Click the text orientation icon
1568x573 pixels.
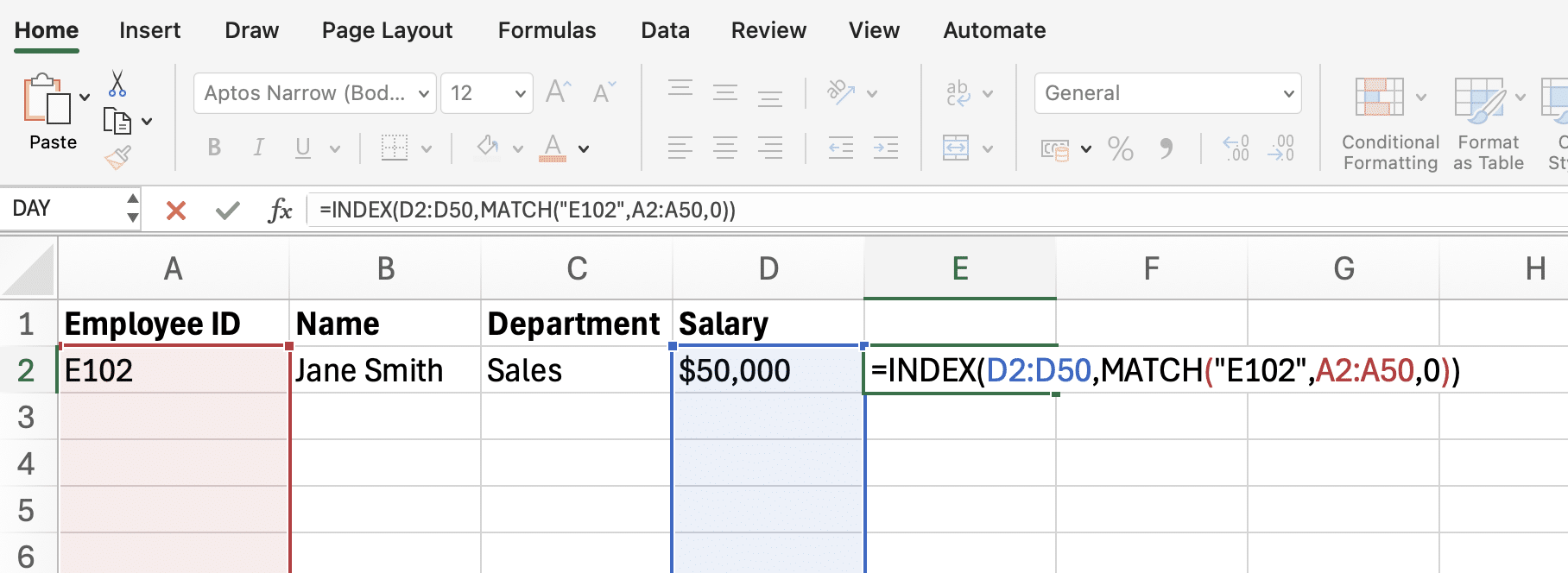(x=841, y=91)
